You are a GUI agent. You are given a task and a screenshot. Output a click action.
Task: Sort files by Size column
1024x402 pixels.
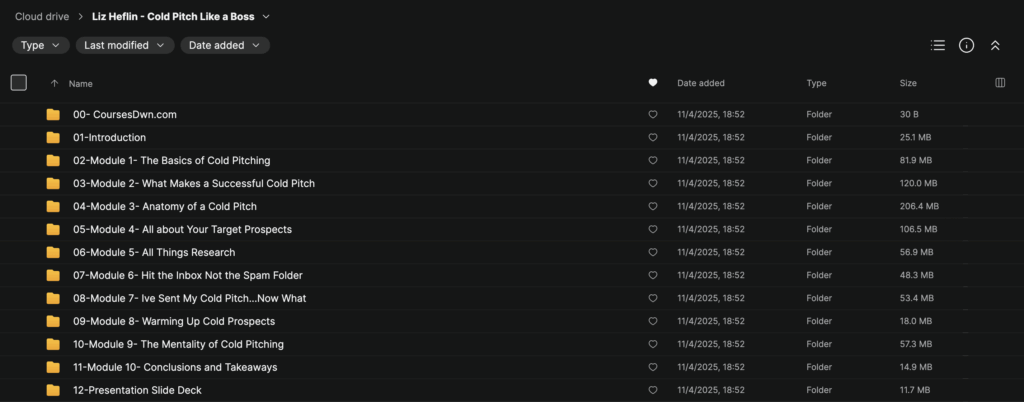(x=910, y=83)
